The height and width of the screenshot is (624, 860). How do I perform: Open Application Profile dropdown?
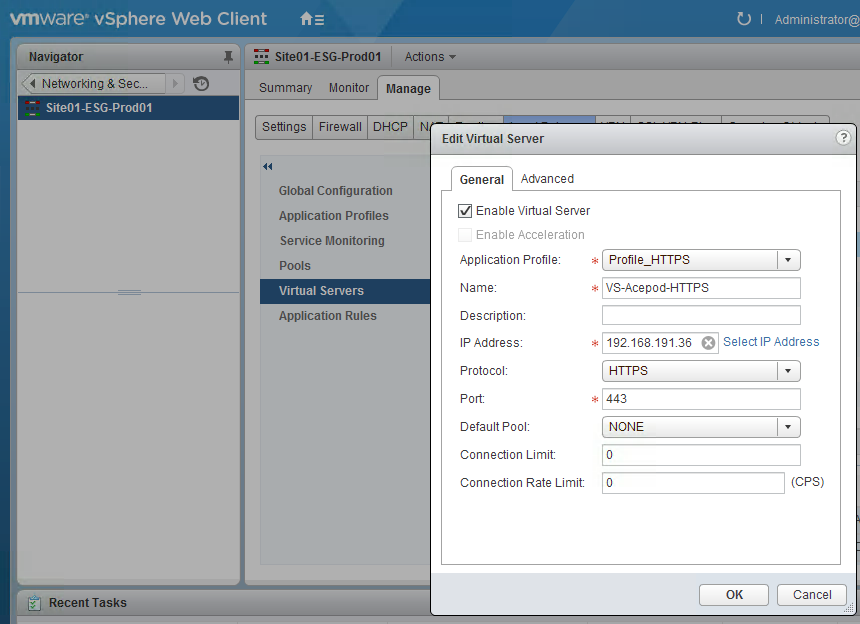[701, 260]
